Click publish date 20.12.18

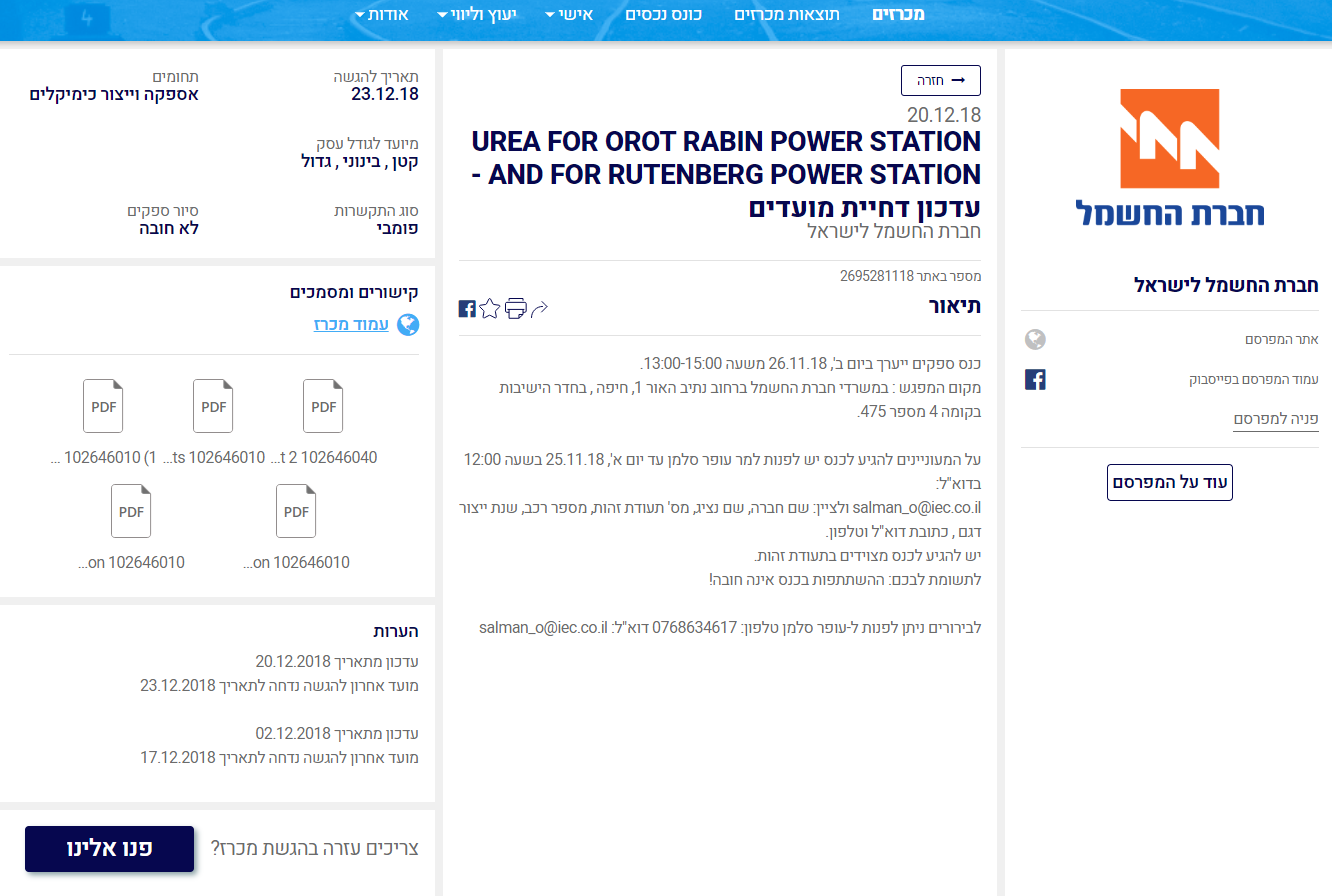coord(944,114)
